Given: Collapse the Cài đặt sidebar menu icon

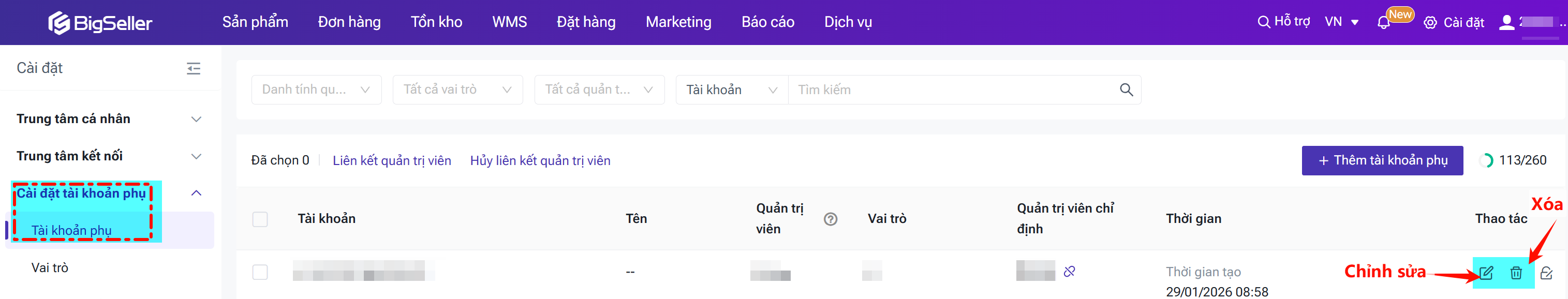Looking at the screenshot, I should 194,68.
